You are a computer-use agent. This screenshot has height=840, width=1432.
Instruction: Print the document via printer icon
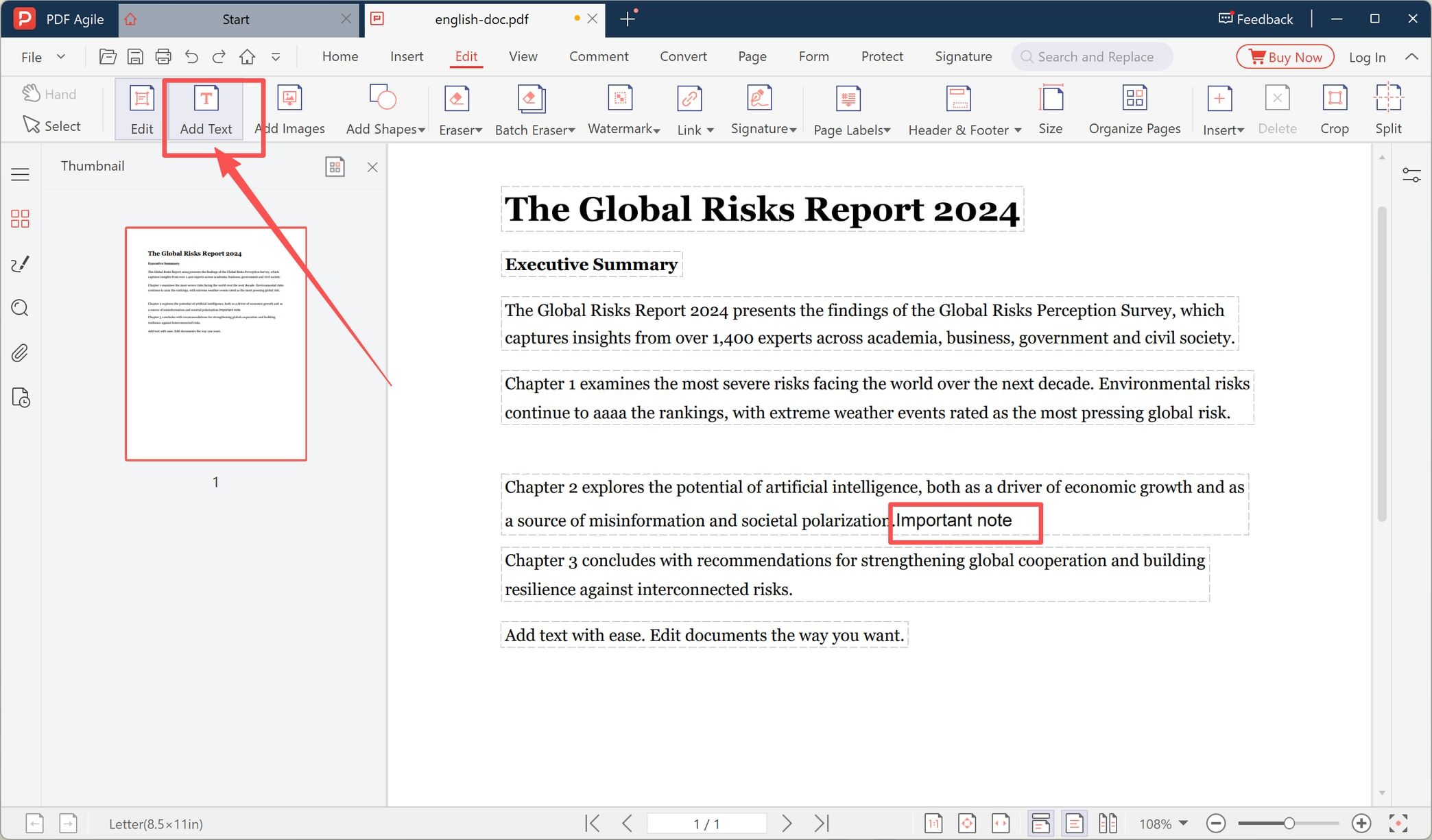[x=163, y=57]
